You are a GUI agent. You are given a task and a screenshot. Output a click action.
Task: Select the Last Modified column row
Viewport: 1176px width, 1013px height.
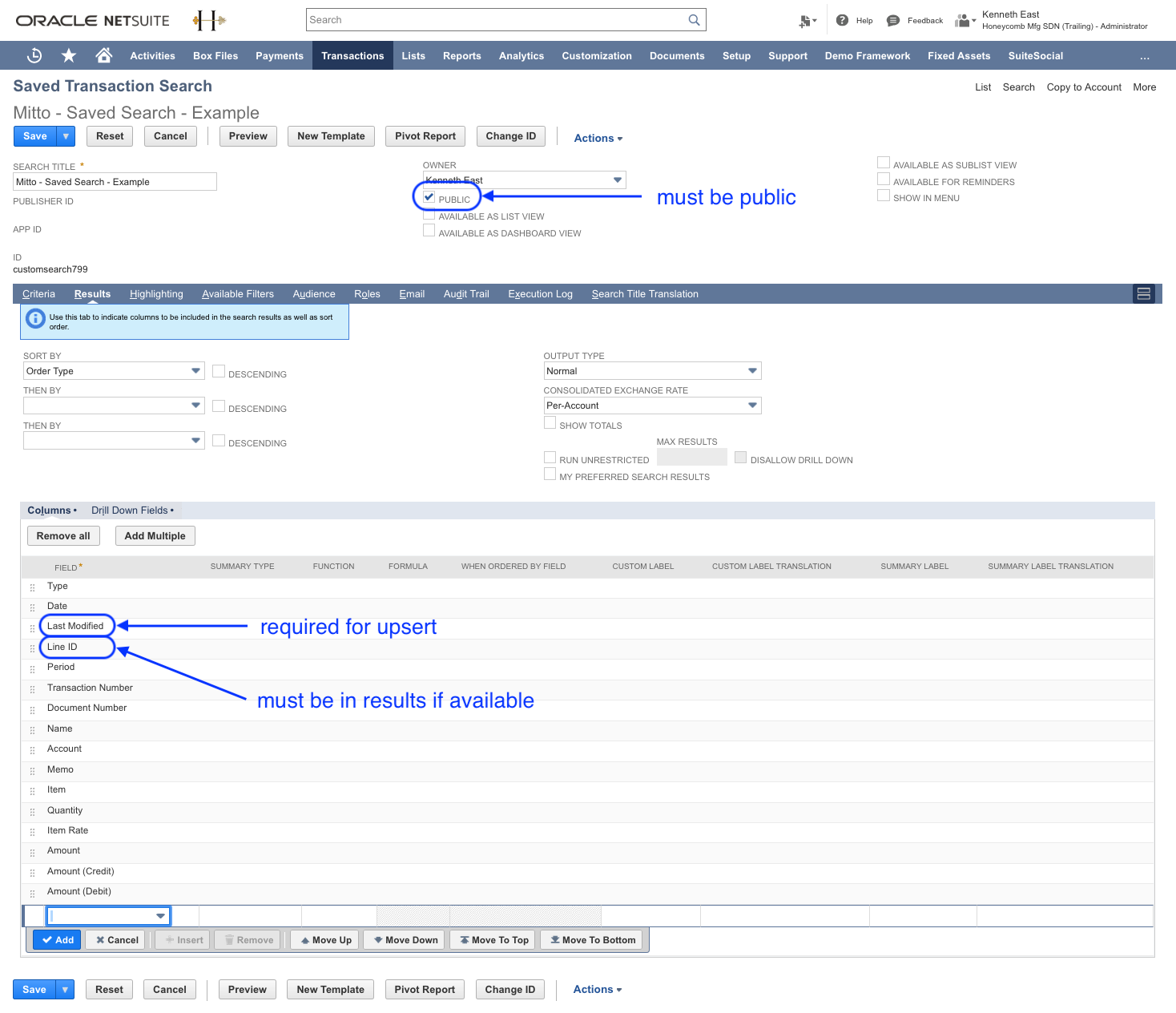[x=587, y=627]
